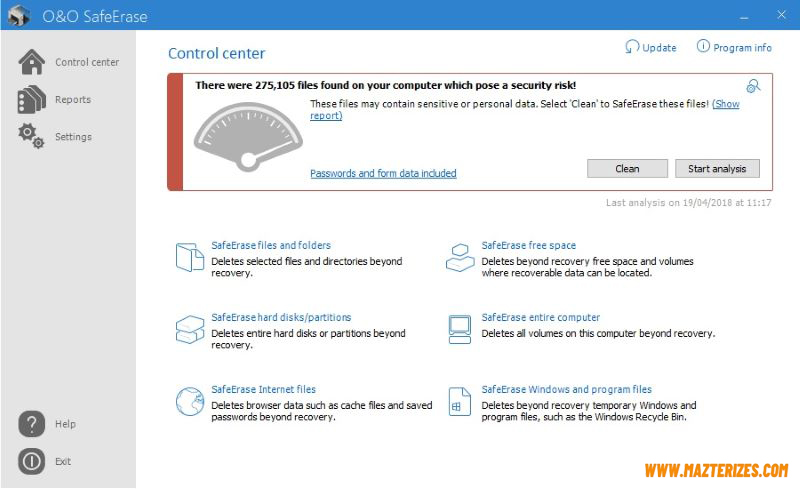Screen dimensions: 800x489
Task: Click the SafeErase files and folders icon
Action: coord(190,257)
